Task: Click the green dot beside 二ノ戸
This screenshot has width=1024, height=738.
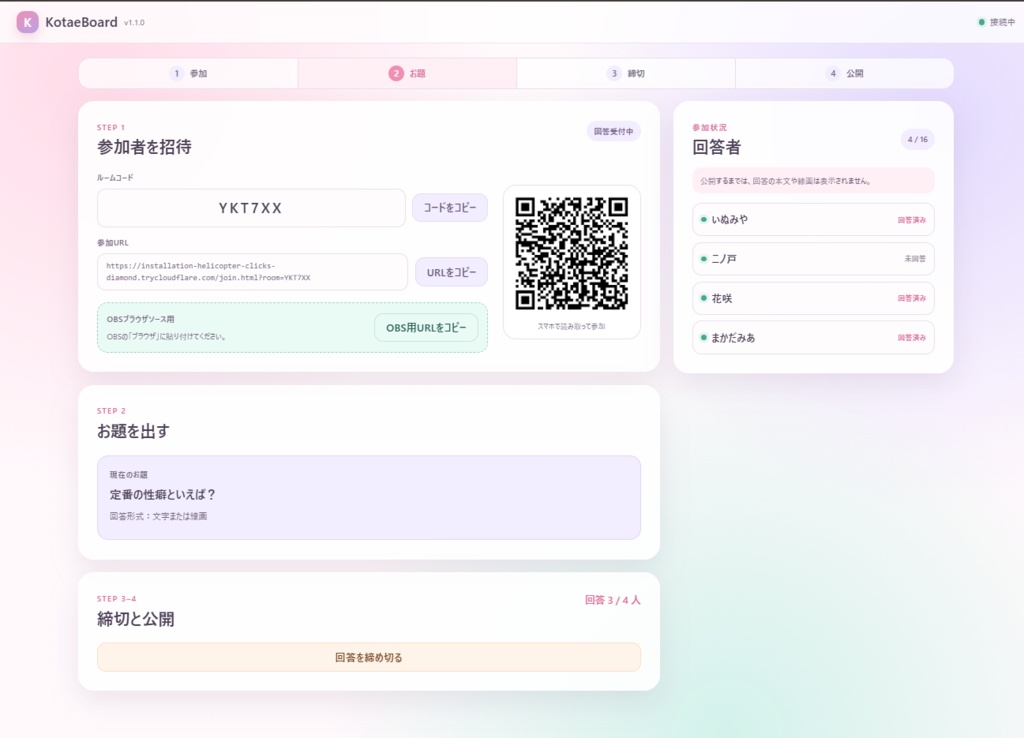Action: [703, 259]
